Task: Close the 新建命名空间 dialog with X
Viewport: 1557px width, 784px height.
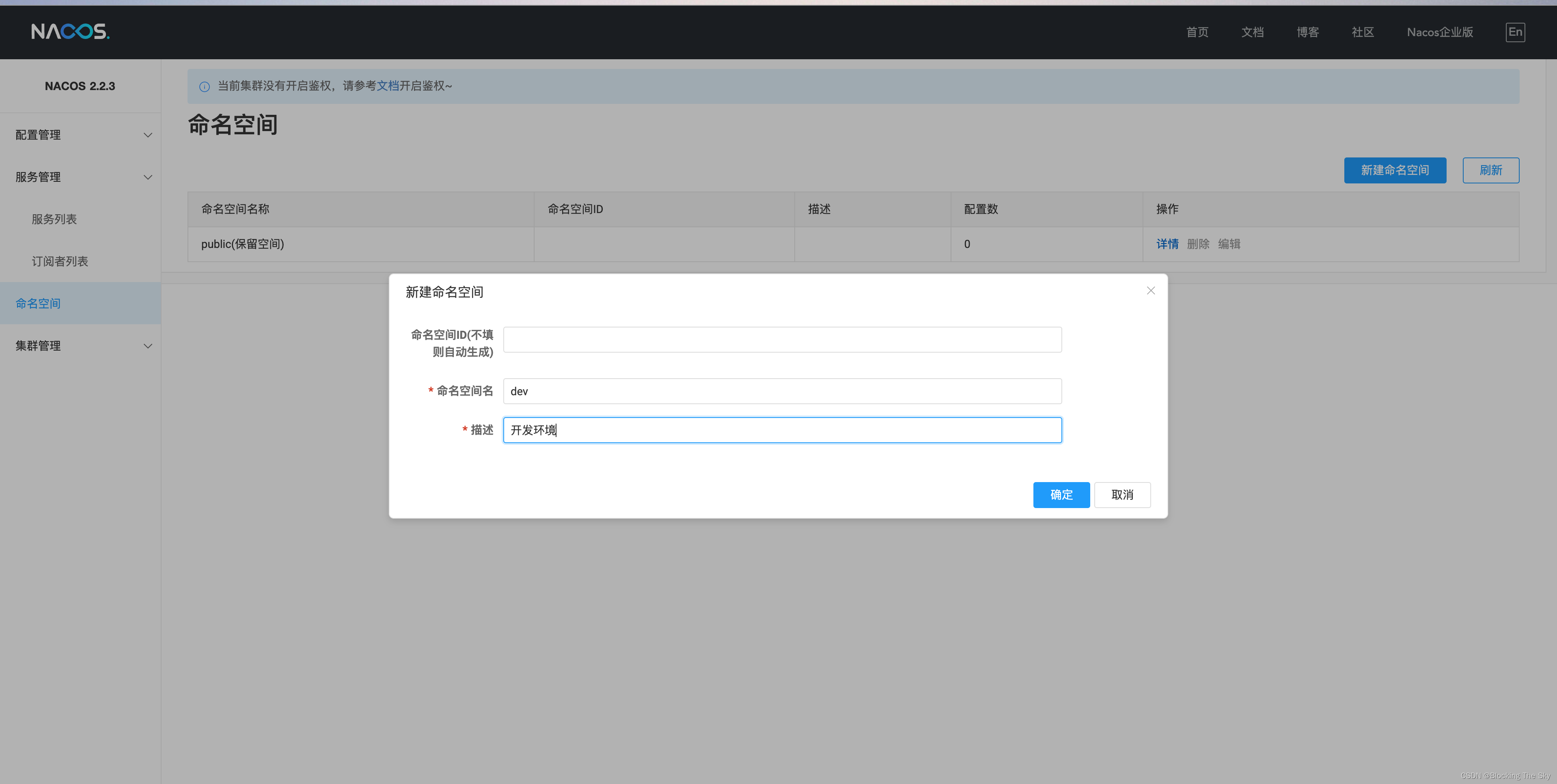Action: [1150, 291]
